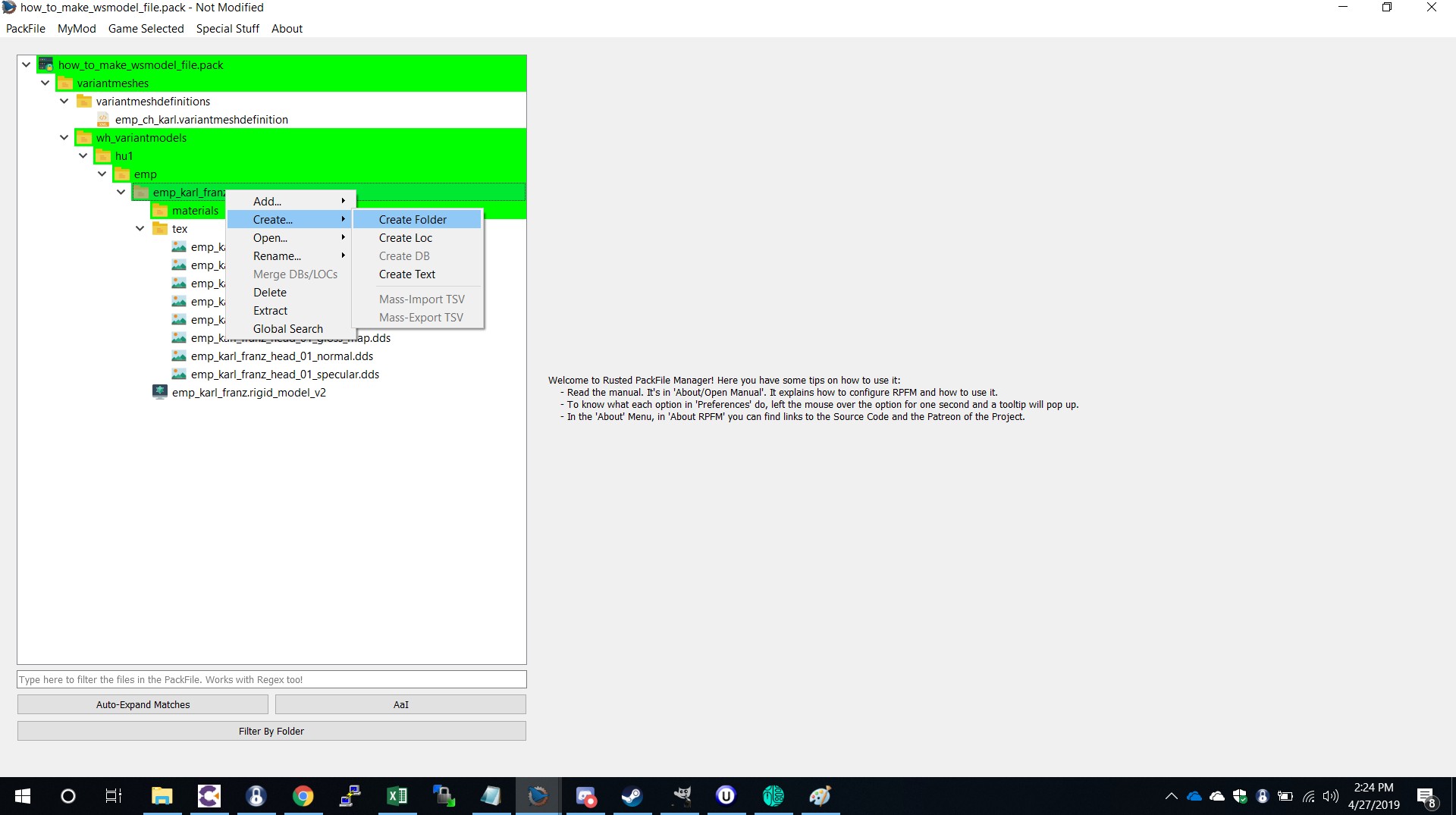Open the Special Stuff menu
Viewport: 1456px width, 815px height.
[227, 29]
